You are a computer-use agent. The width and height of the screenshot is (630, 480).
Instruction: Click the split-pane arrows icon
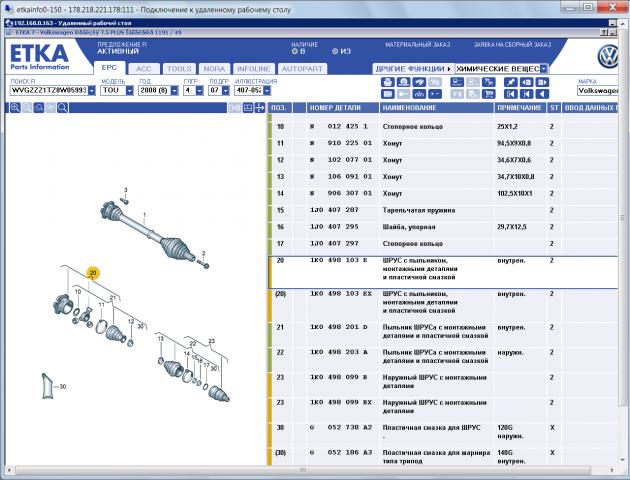coord(260,108)
